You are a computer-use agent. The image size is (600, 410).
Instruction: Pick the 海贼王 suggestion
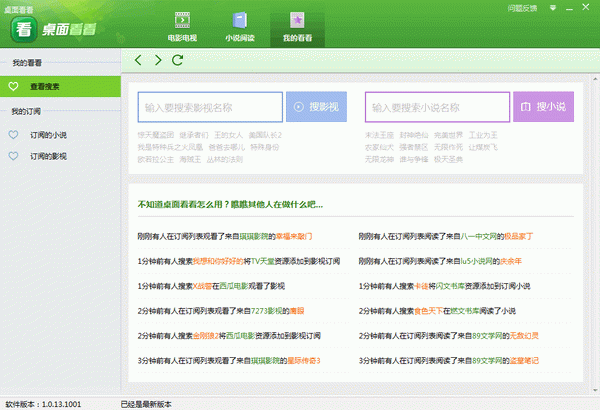(x=190, y=159)
